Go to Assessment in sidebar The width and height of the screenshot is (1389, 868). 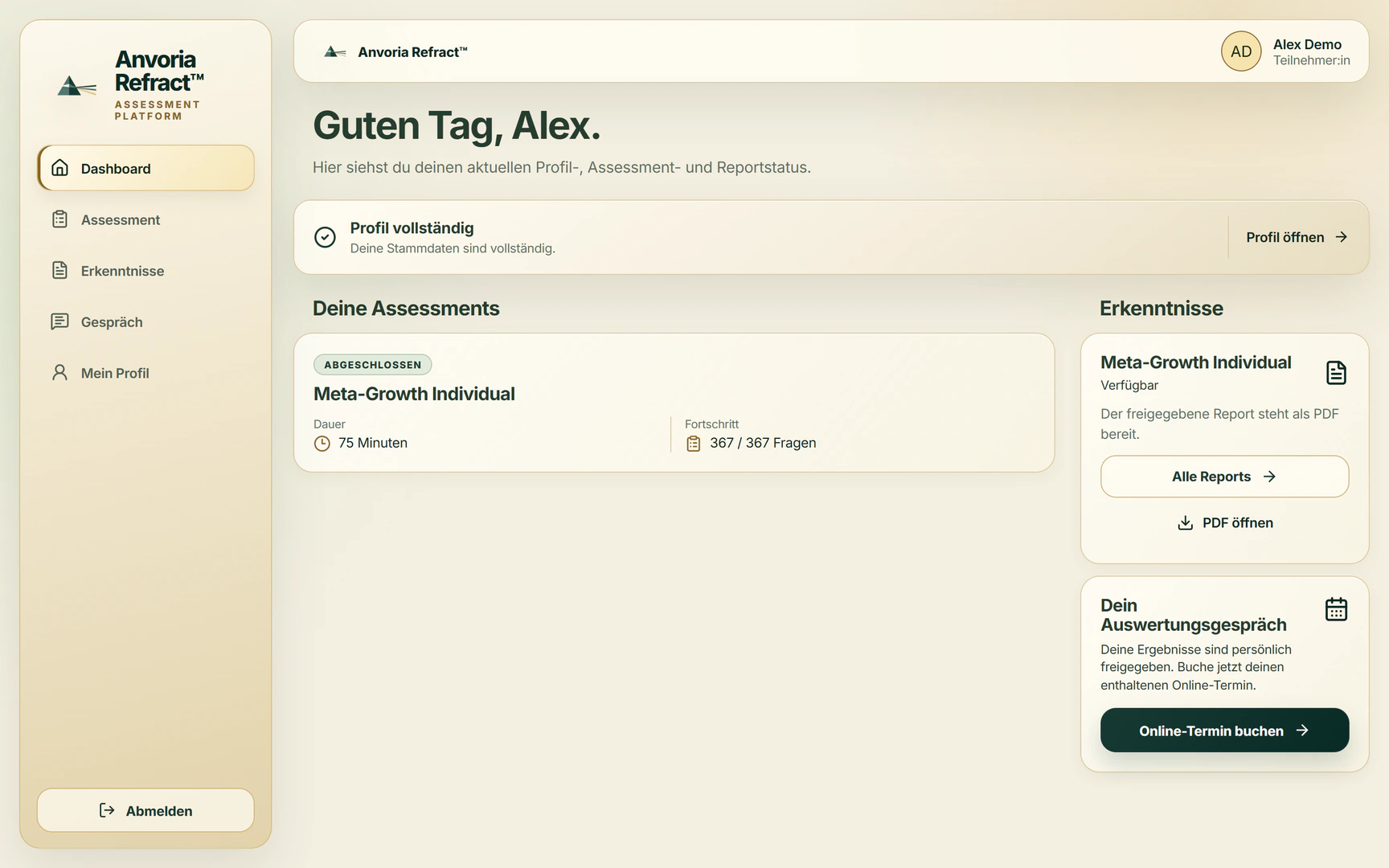(145, 219)
